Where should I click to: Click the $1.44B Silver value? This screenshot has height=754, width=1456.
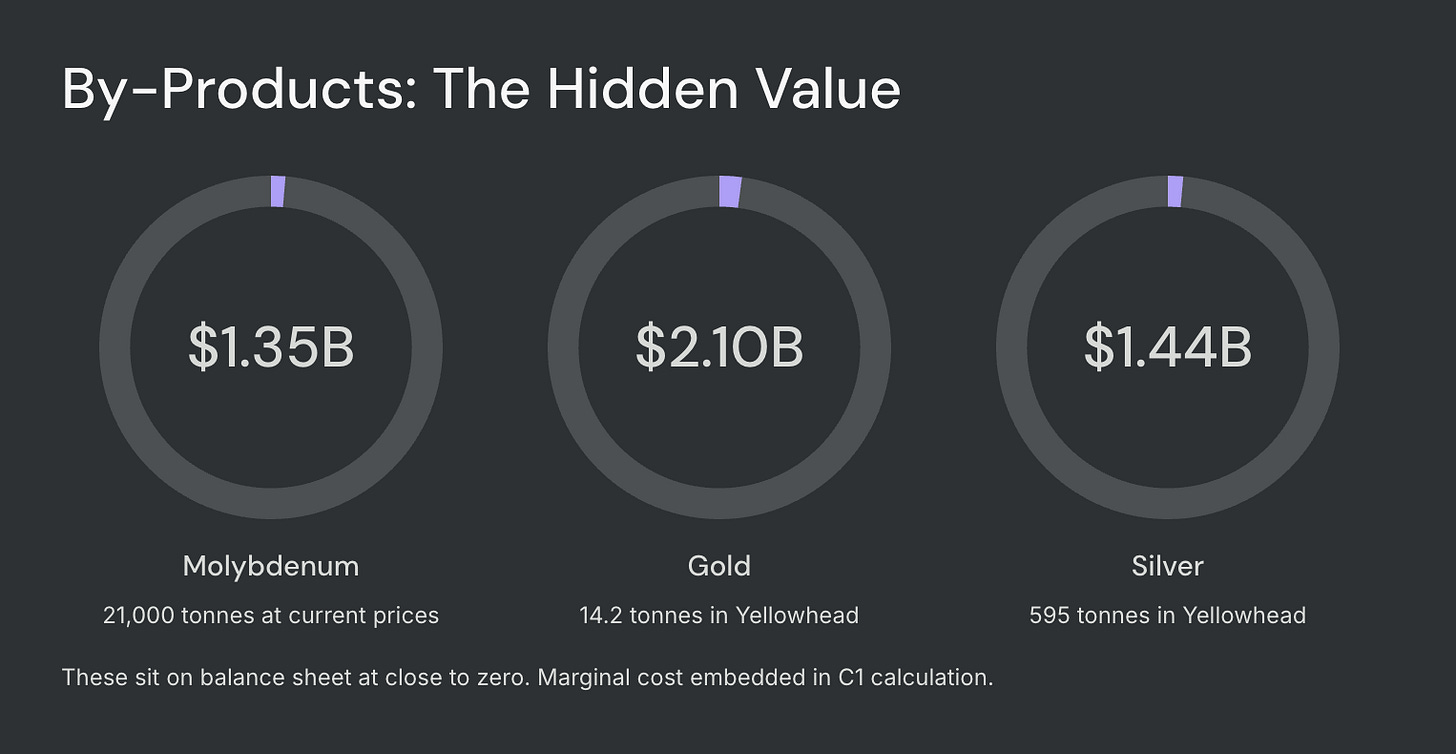point(1168,346)
